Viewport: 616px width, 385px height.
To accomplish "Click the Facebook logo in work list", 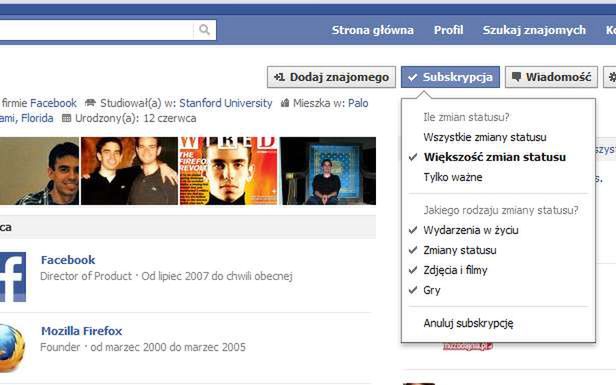I will [13, 277].
